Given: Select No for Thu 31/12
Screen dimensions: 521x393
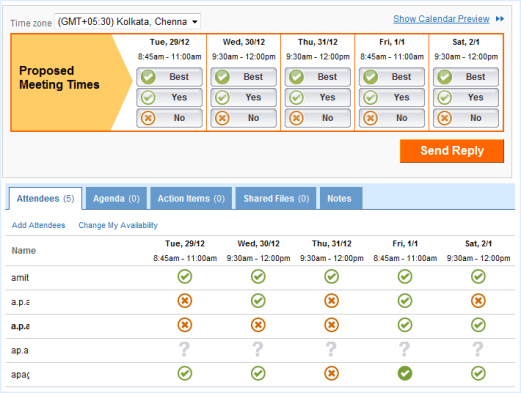Looking at the screenshot, I should click(318, 118).
